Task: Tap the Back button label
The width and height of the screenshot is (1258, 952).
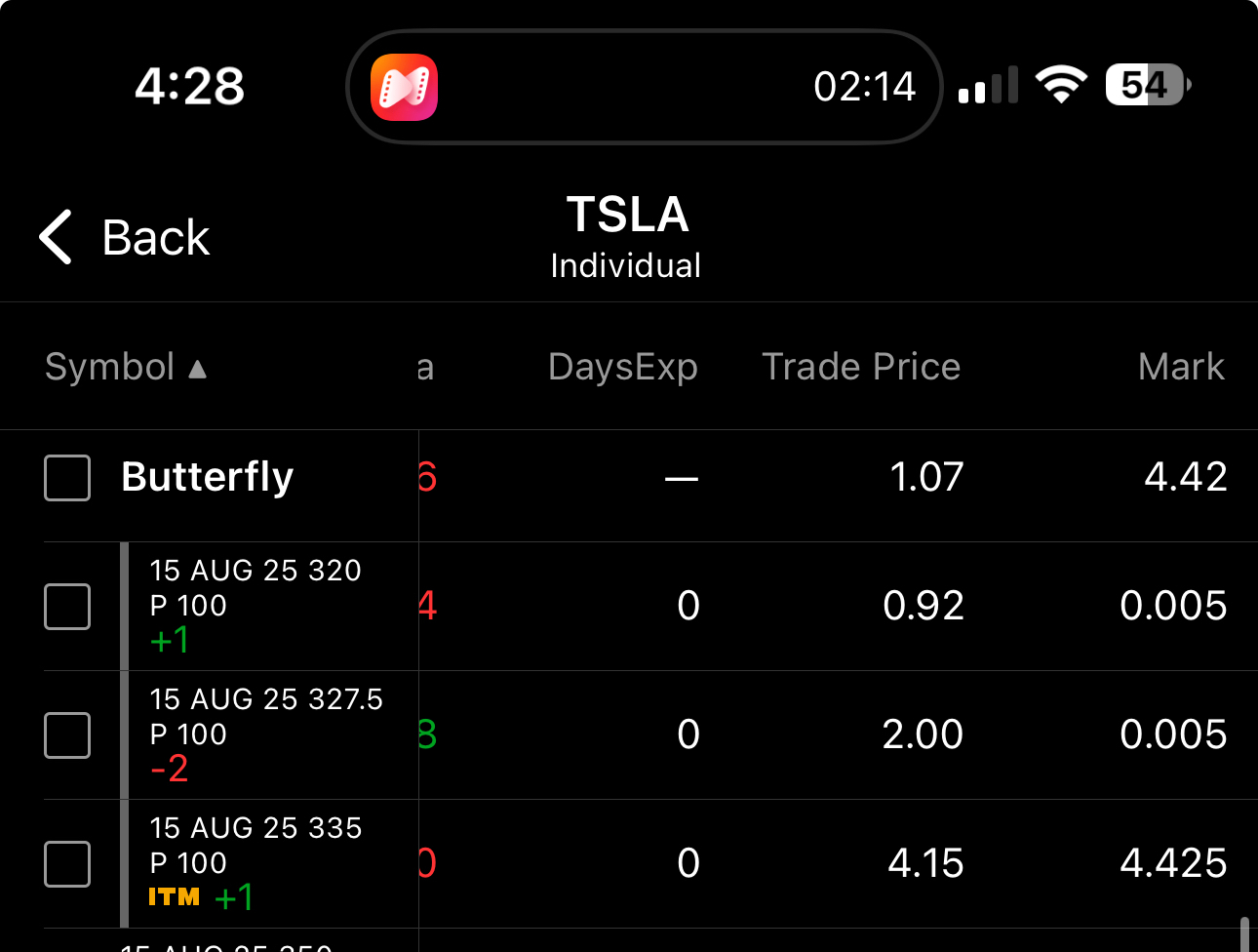Action: tap(156, 237)
